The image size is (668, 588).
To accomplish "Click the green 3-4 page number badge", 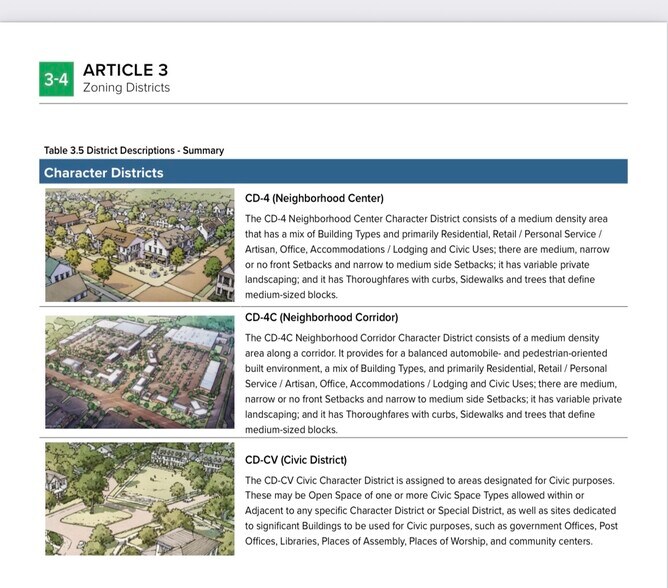I will tap(56, 79).
